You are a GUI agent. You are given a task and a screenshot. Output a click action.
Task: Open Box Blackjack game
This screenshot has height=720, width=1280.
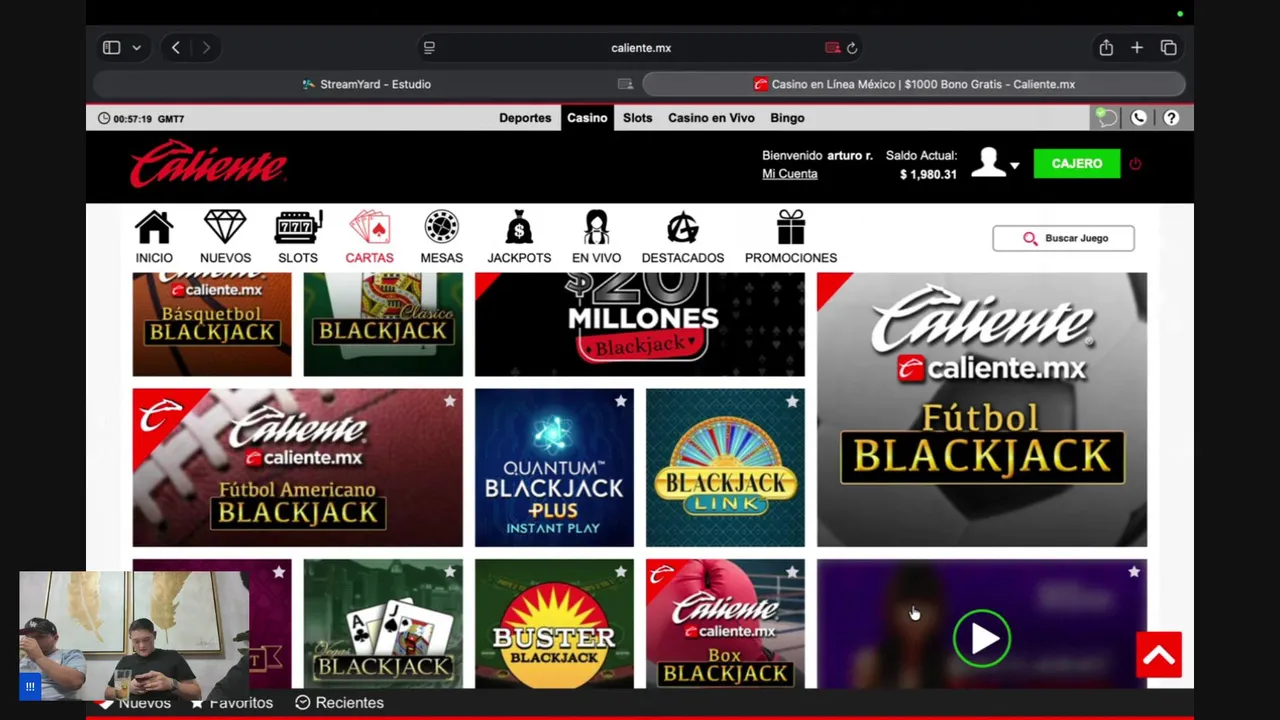725,624
